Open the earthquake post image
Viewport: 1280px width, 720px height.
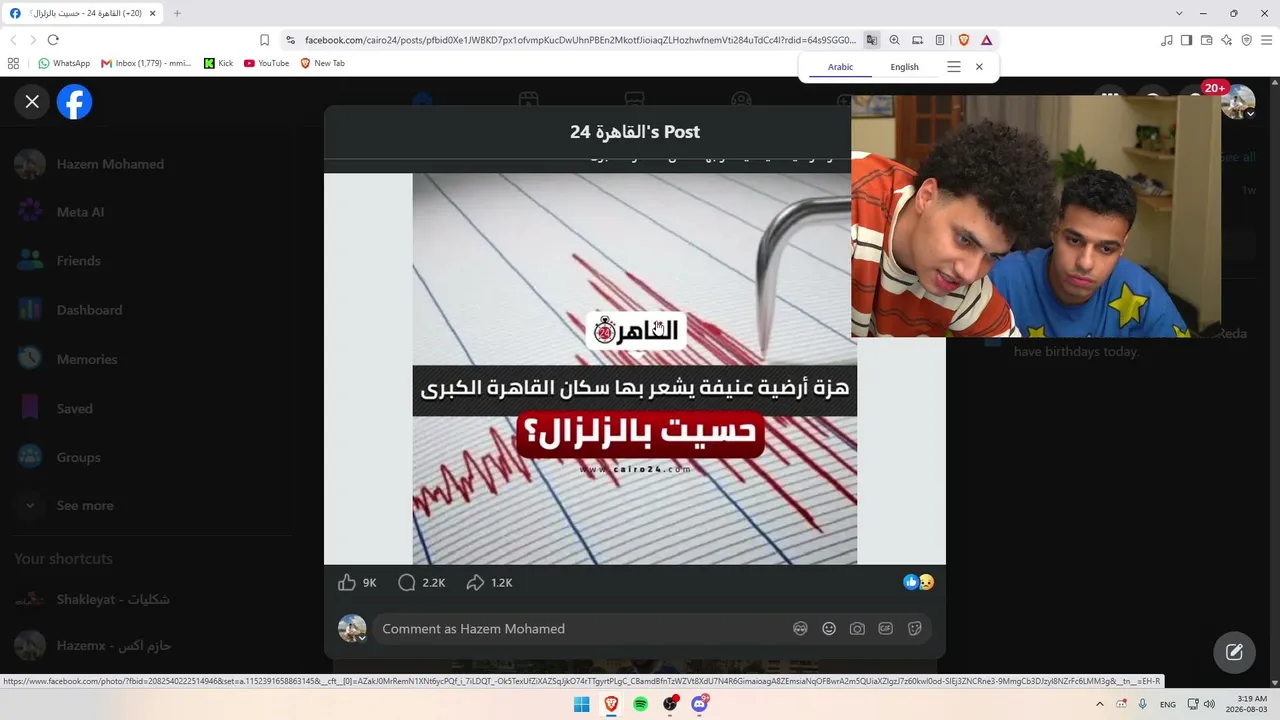pyautogui.click(x=635, y=369)
